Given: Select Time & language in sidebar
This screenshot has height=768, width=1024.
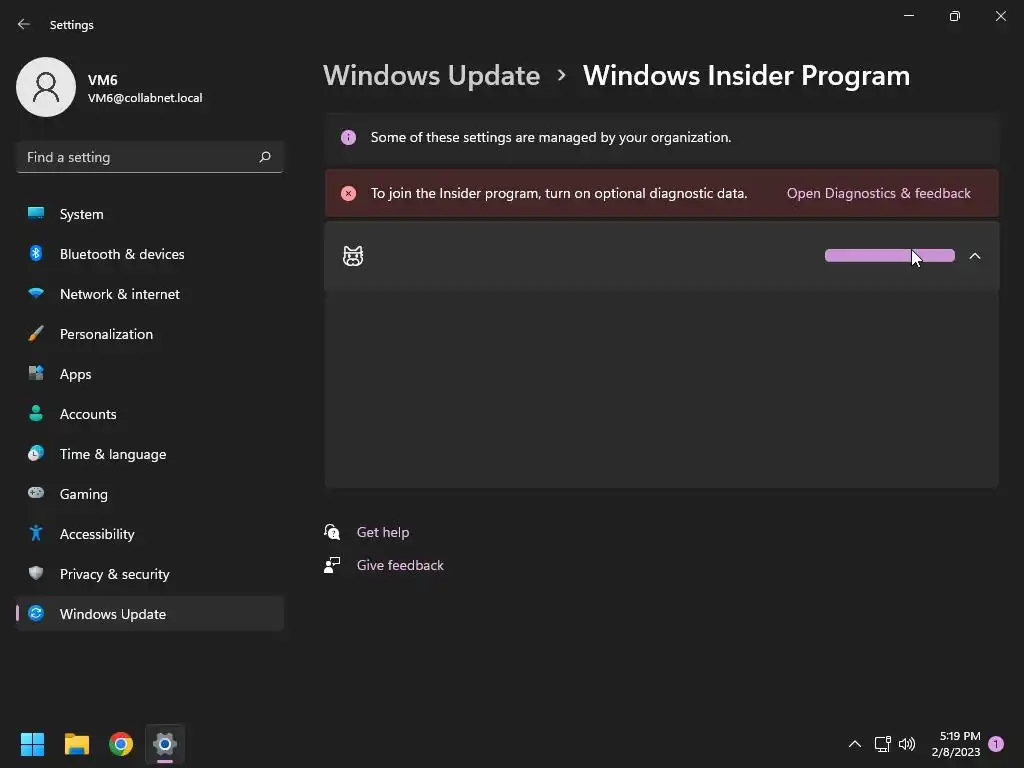Looking at the screenshot, I should (113, 454).
